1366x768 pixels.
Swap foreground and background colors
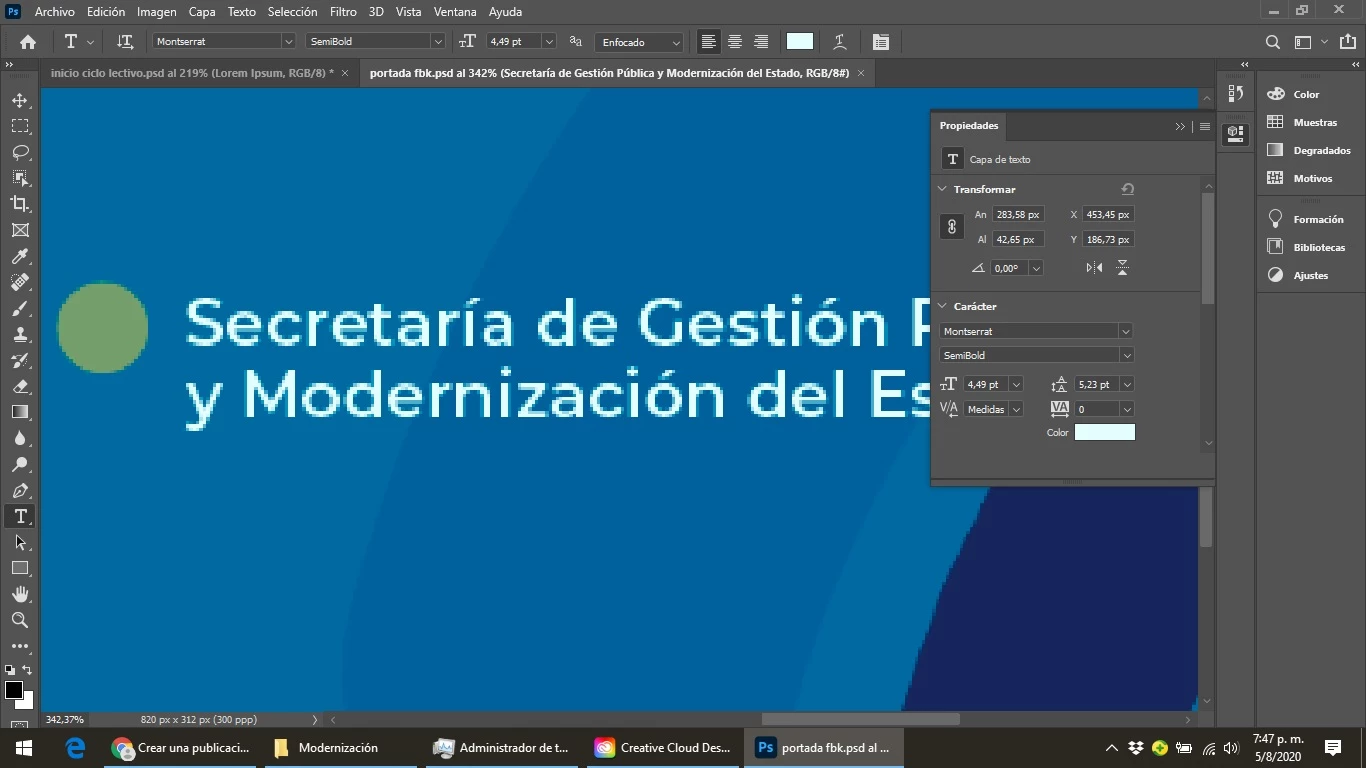[x=27, y=670]
